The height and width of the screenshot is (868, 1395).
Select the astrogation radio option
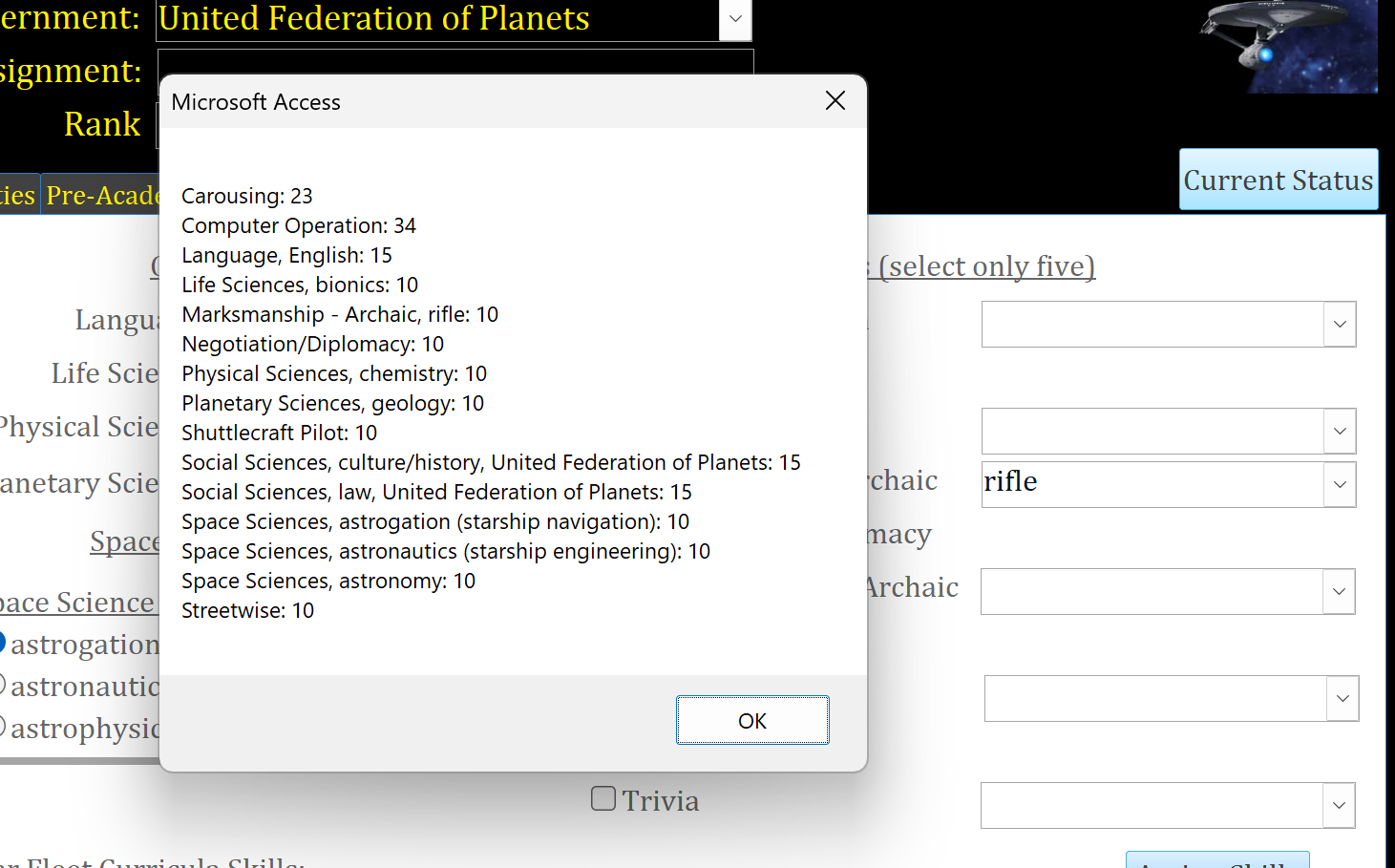point(2,643)
